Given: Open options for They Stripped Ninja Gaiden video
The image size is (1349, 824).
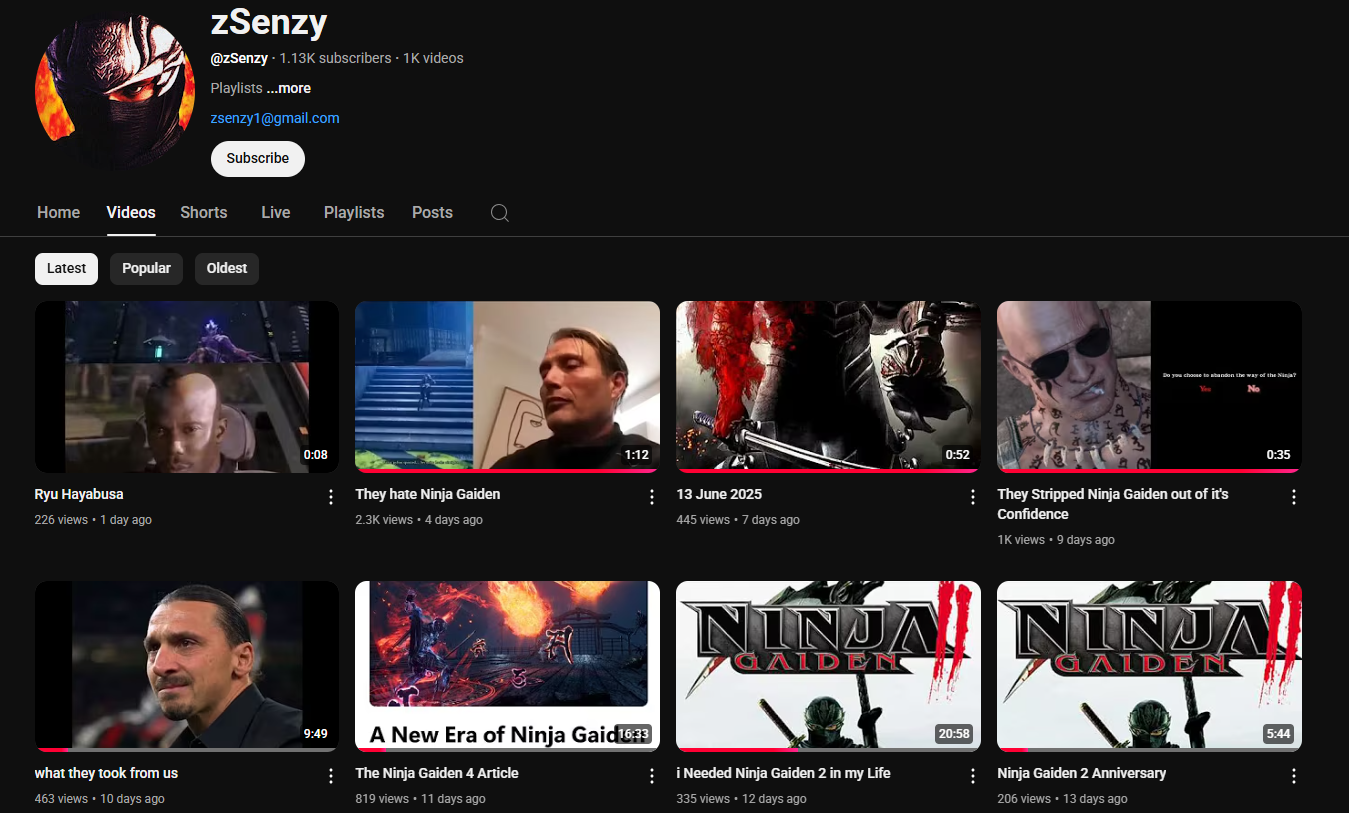Looking at the screenshot, I should click(1294, 497).
